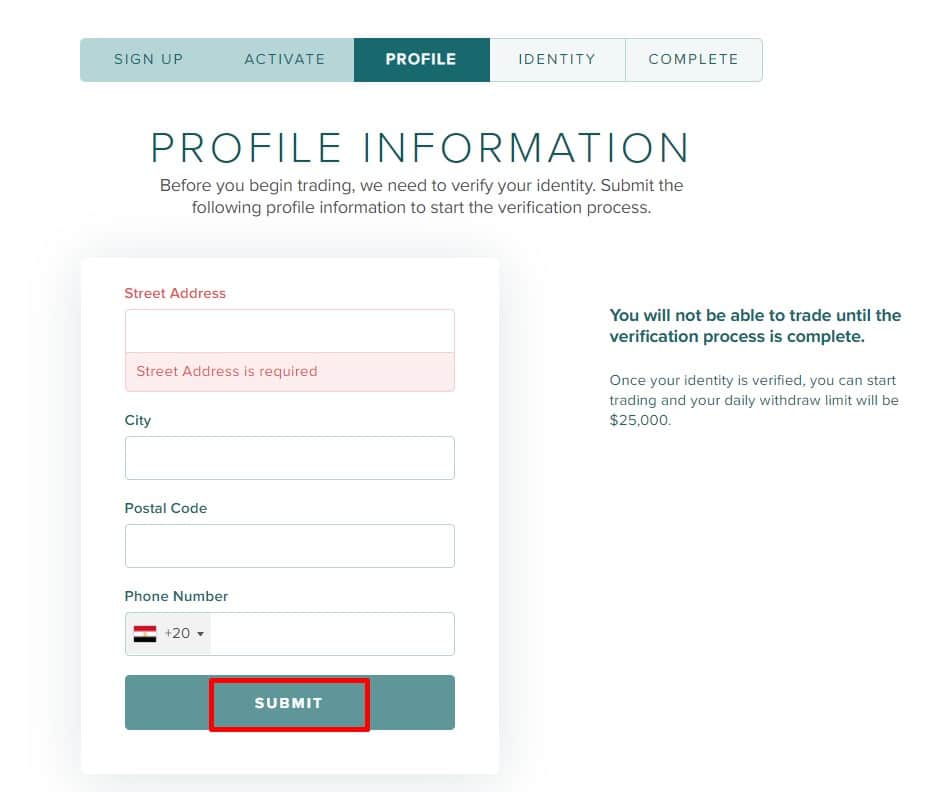The width and height of the screenshot is (931, 792).
Task: Click the Postal Code label
Action: (166, 508)
